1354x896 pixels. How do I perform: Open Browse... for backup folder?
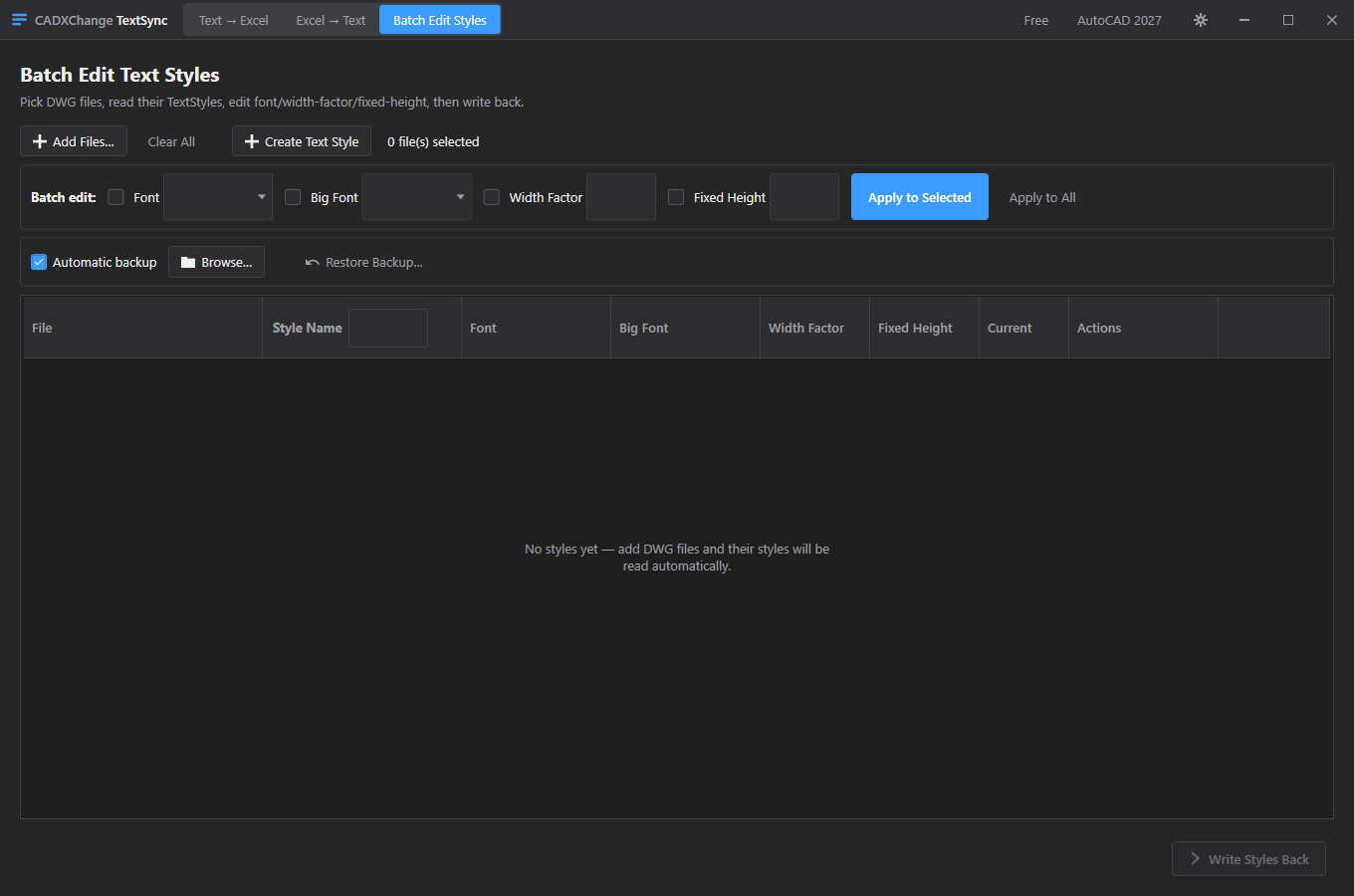tap(216, 262)
